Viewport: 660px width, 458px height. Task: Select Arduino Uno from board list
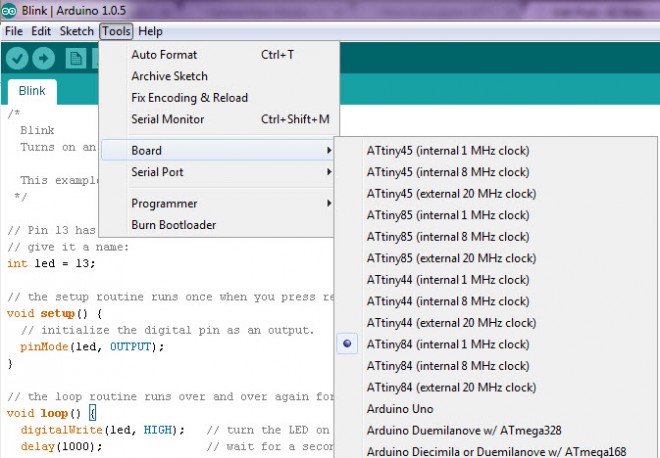tap(400, 409)
